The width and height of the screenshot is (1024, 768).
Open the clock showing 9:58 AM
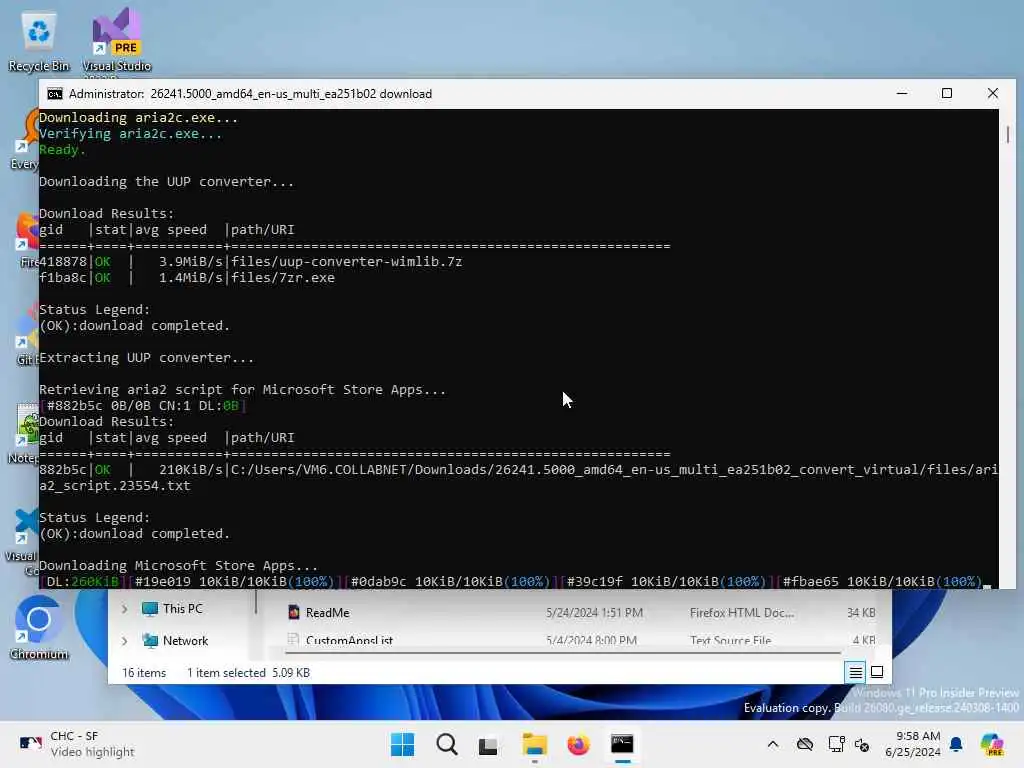coord(912,744)
